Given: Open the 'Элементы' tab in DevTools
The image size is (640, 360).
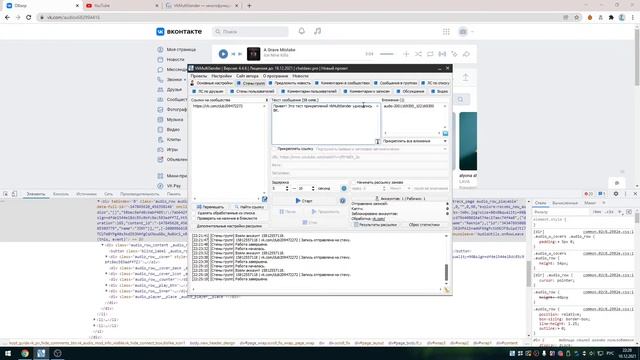Looking at the screenshot, I should click(x=36, y=194).
